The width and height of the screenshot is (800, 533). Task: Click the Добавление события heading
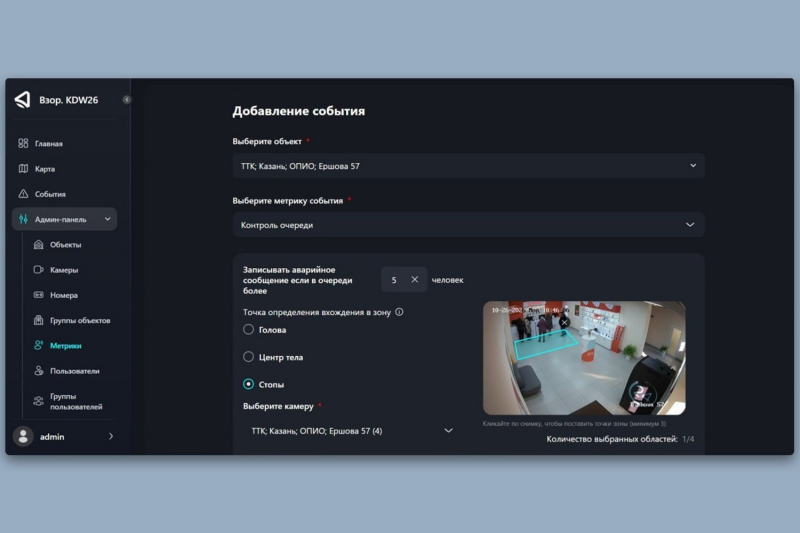298,111
